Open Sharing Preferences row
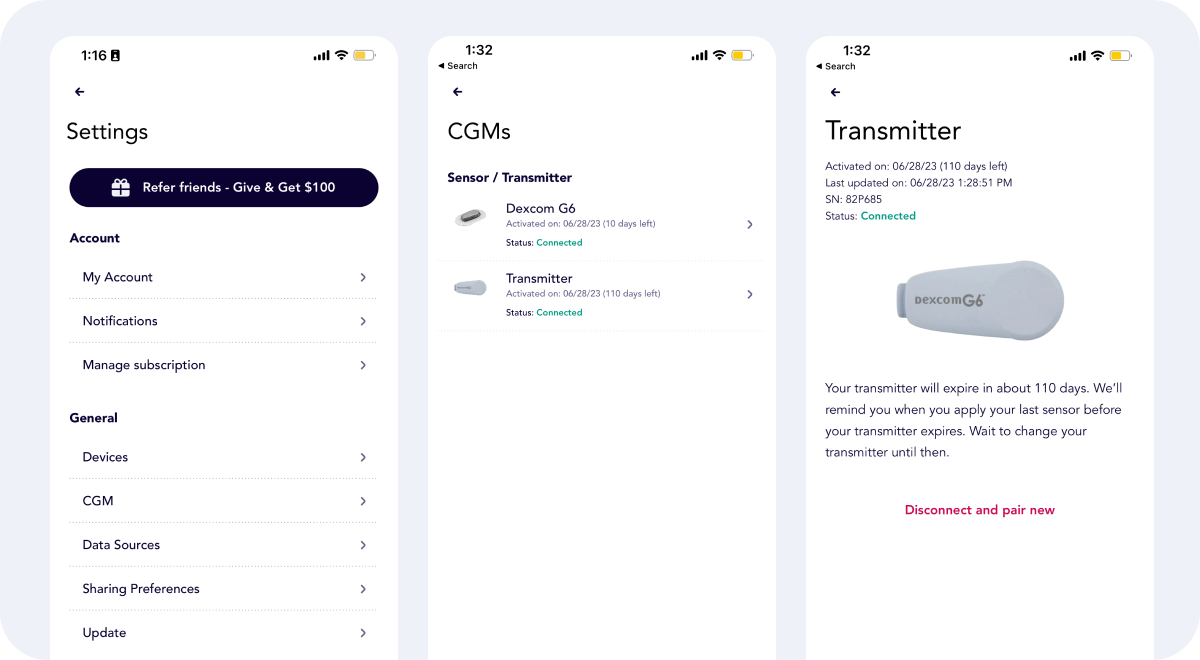Image resolution: width=1200 pixels, height=660 pixels. coord(224,589)
